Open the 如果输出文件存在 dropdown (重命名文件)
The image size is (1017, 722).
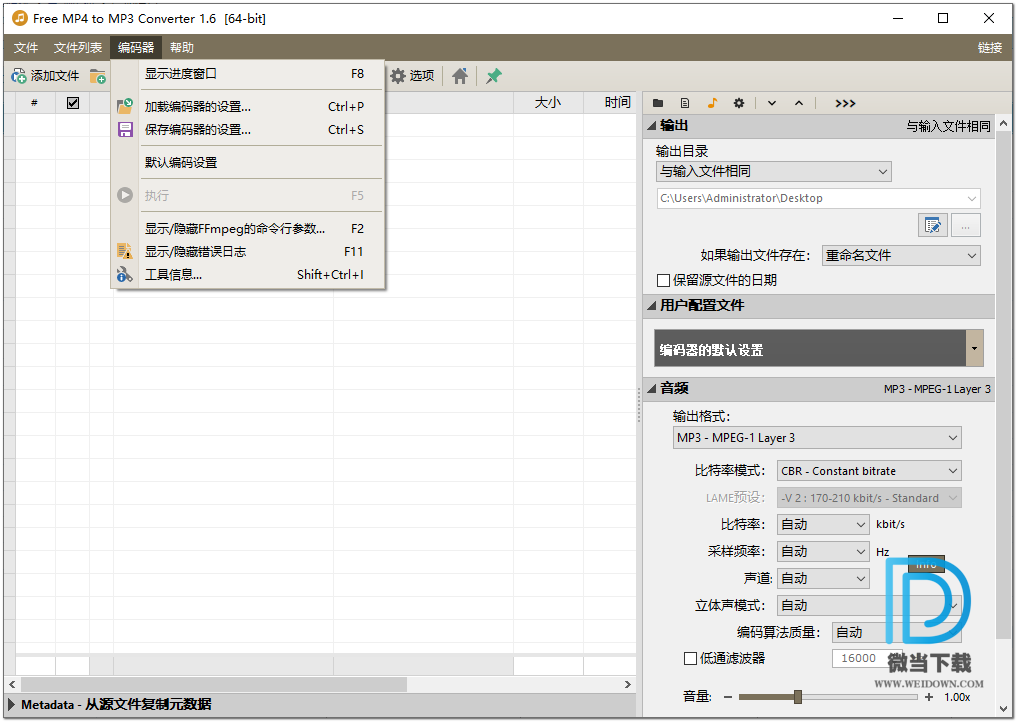[x=901, y=256]
